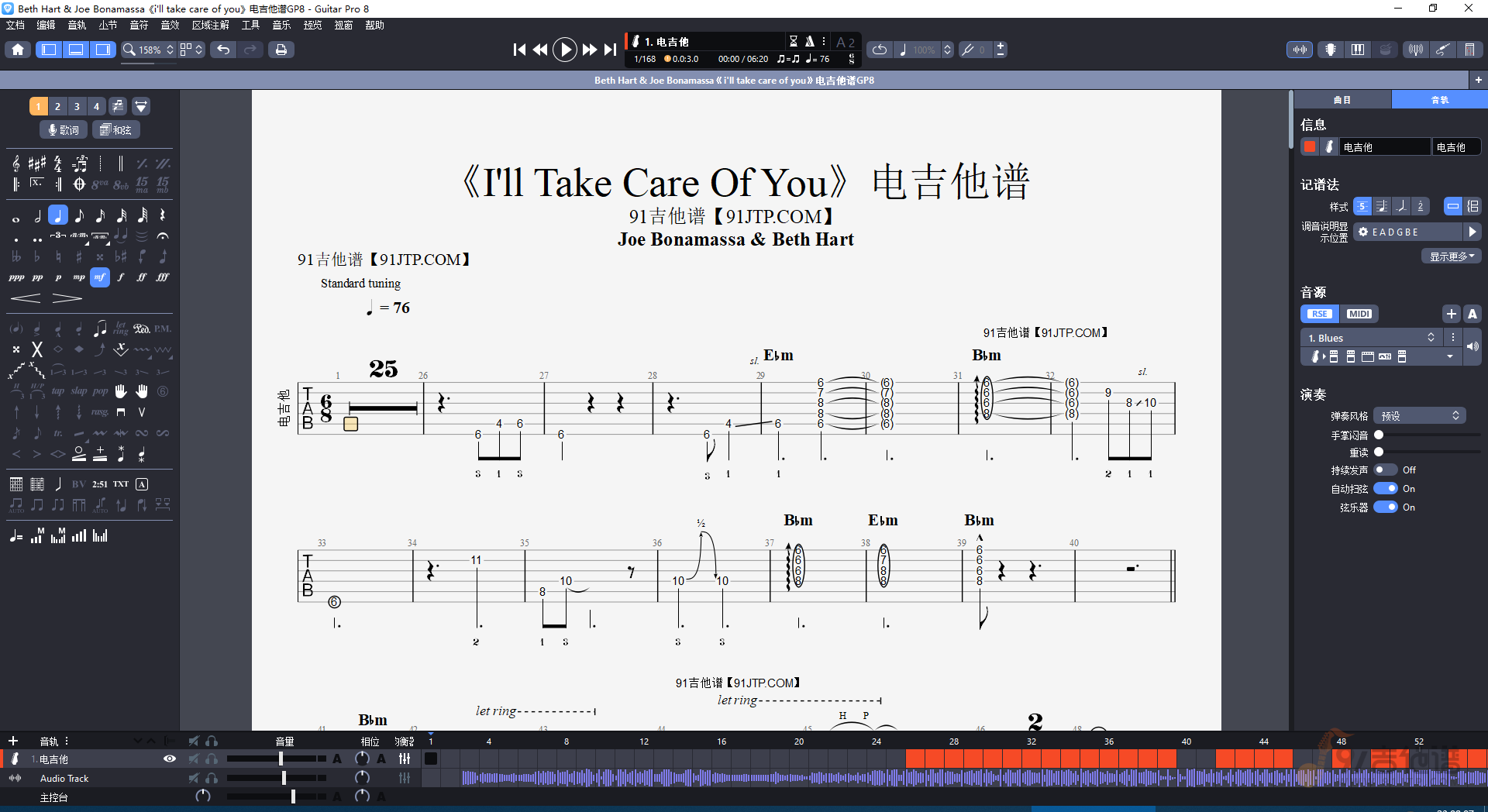The image size is (1488, 812).
Task: Select sixteenth note duration
Action: point(100,216)
